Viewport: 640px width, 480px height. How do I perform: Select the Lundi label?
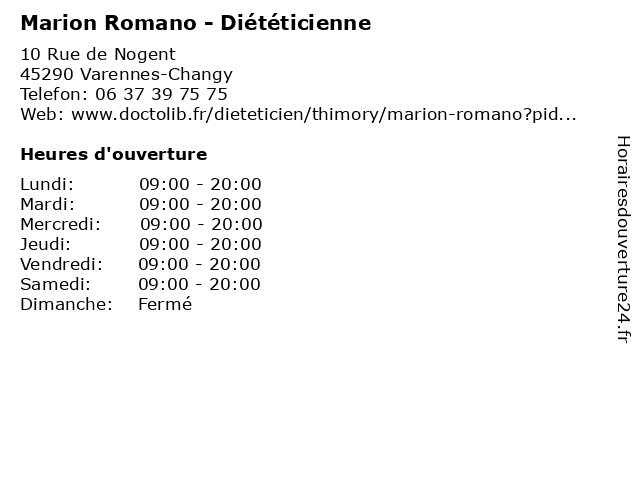tap(47, 184)
